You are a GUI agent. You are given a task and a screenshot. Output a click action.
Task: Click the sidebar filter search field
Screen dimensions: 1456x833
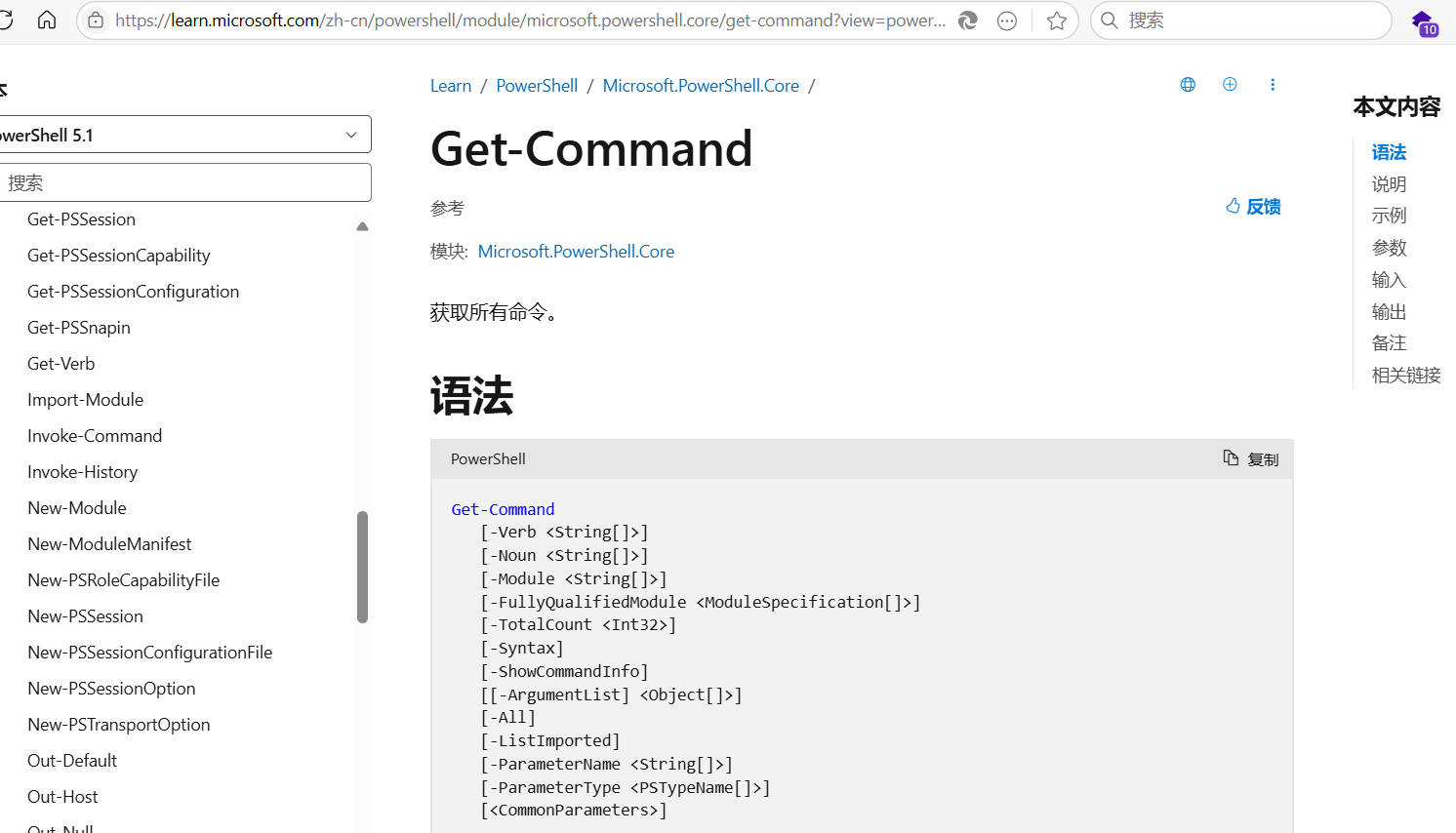(x=183, y=182)
